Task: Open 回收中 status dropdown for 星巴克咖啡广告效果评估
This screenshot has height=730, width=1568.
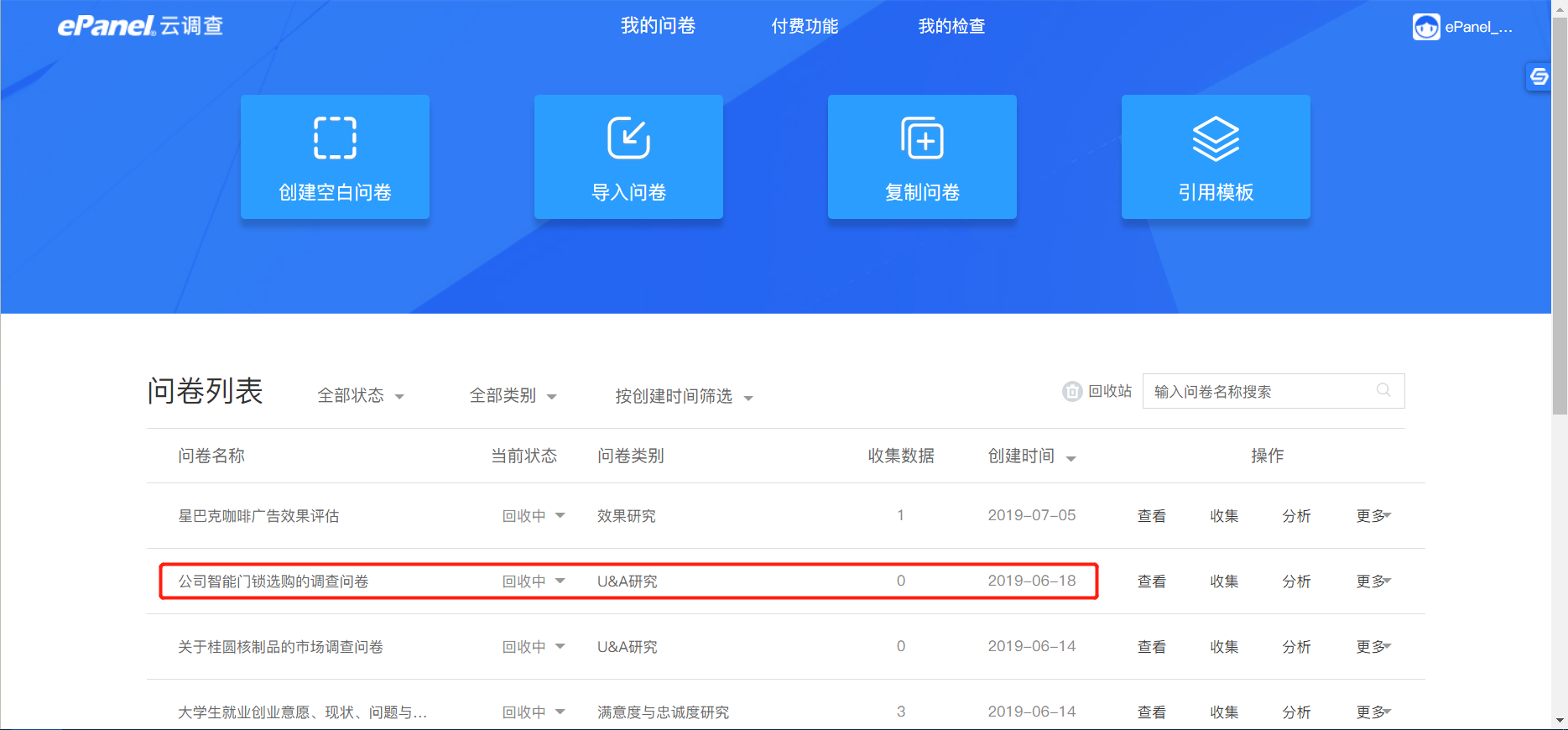Action: coord(534,516)
